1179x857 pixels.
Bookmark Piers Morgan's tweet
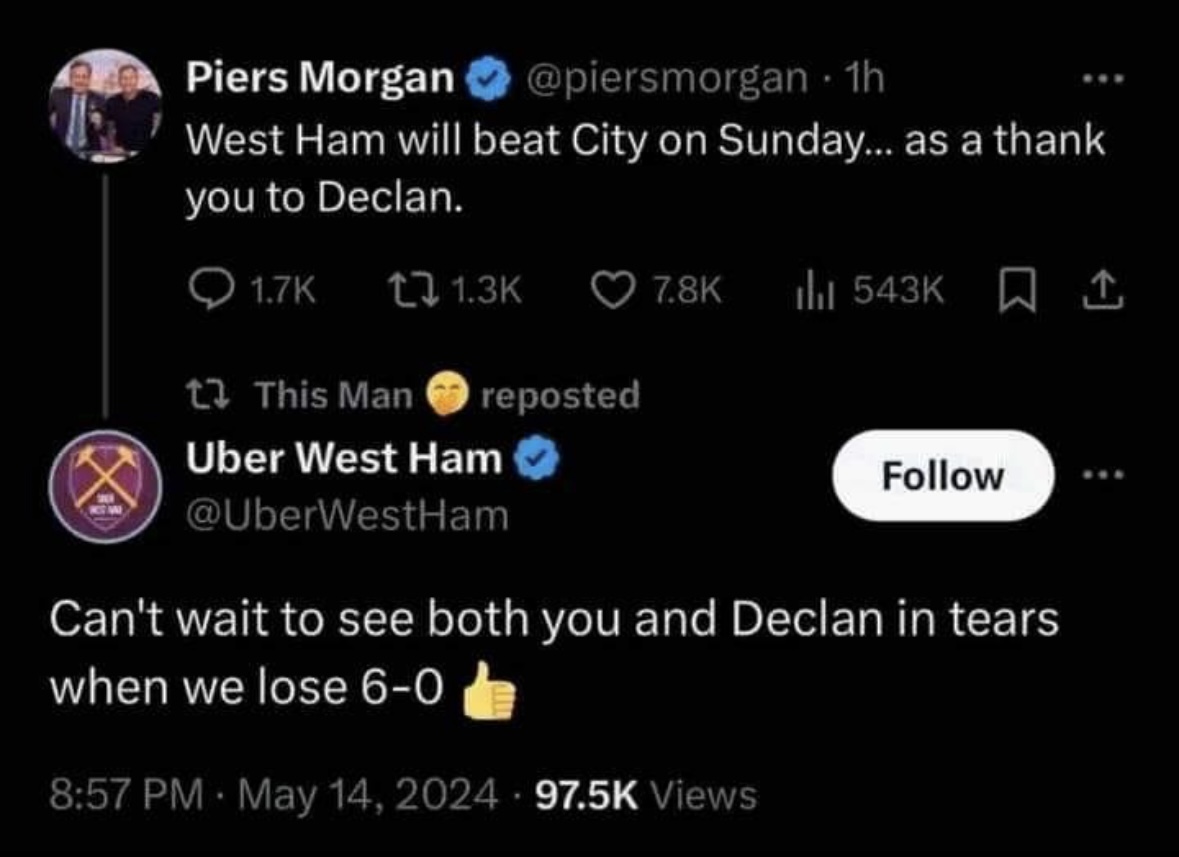(1017, 291)
